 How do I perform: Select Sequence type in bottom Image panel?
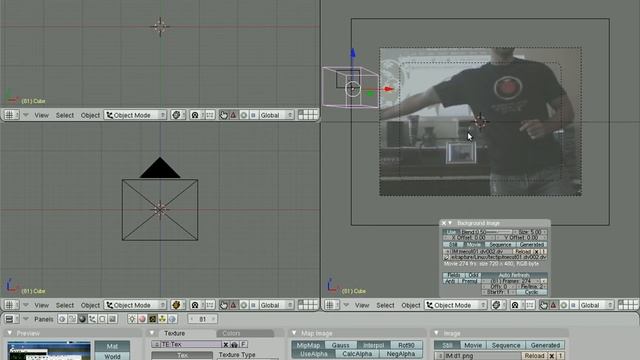(x=506, y=345)
